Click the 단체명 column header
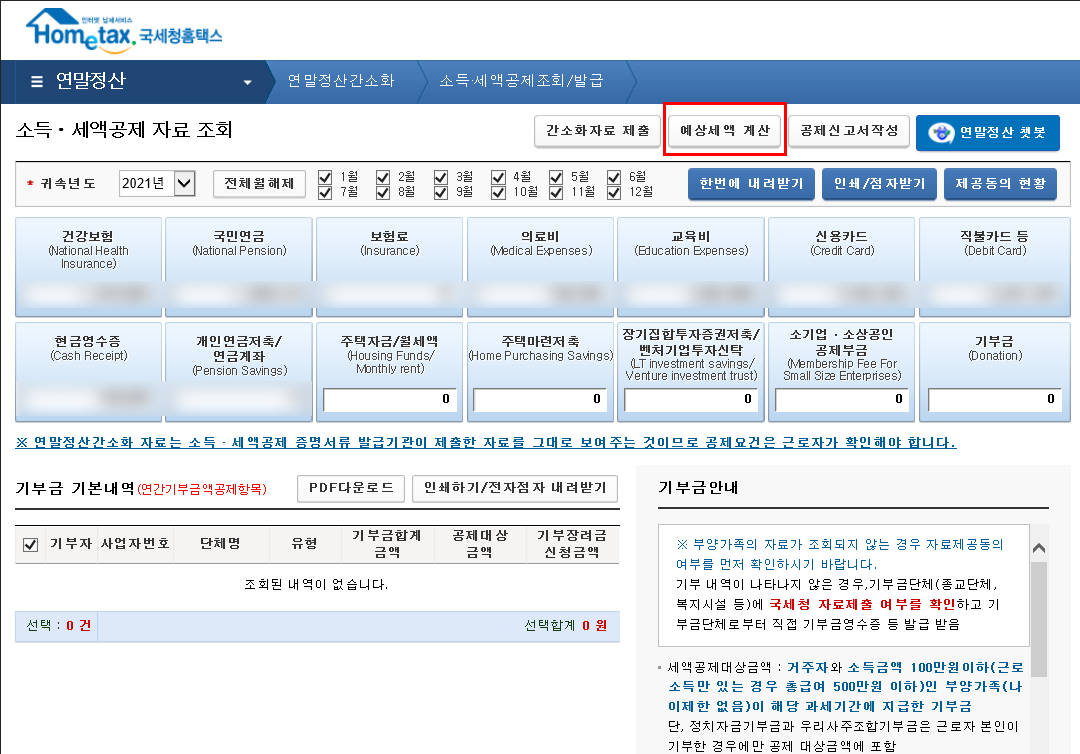Viewport: 1080px width, 754px height. (220, 544)
